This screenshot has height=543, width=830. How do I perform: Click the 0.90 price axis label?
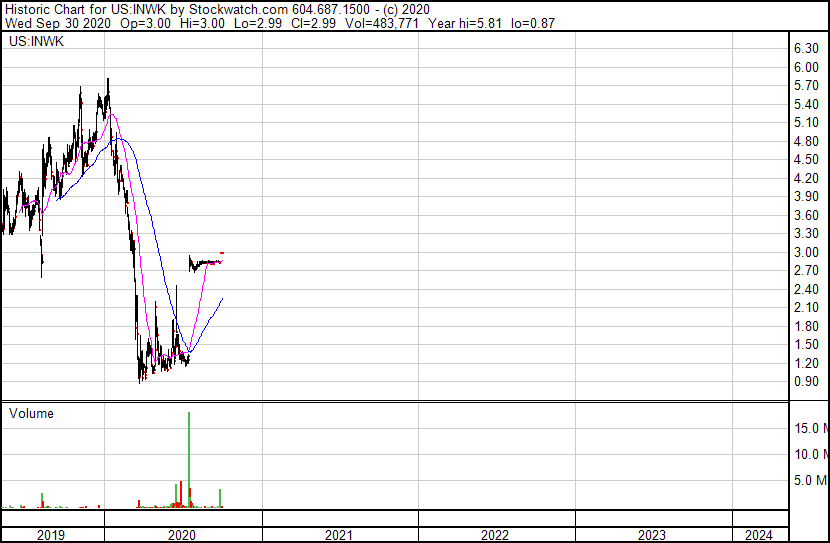pos(806,382)
